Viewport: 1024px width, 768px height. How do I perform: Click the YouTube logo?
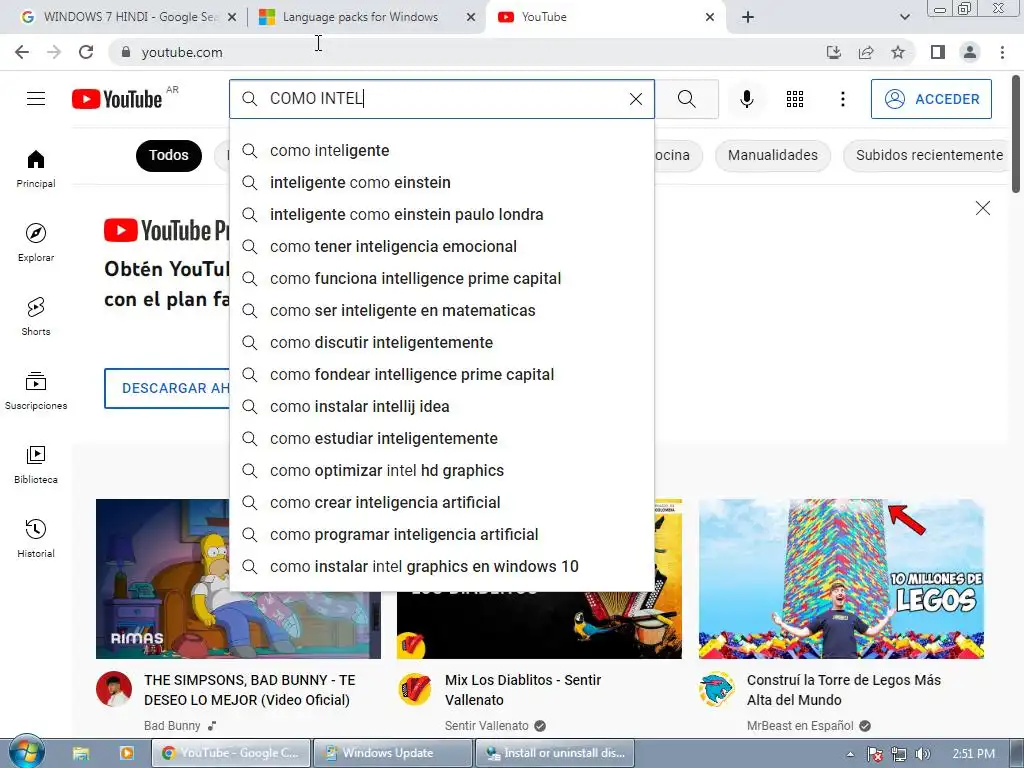coord(117,99)
